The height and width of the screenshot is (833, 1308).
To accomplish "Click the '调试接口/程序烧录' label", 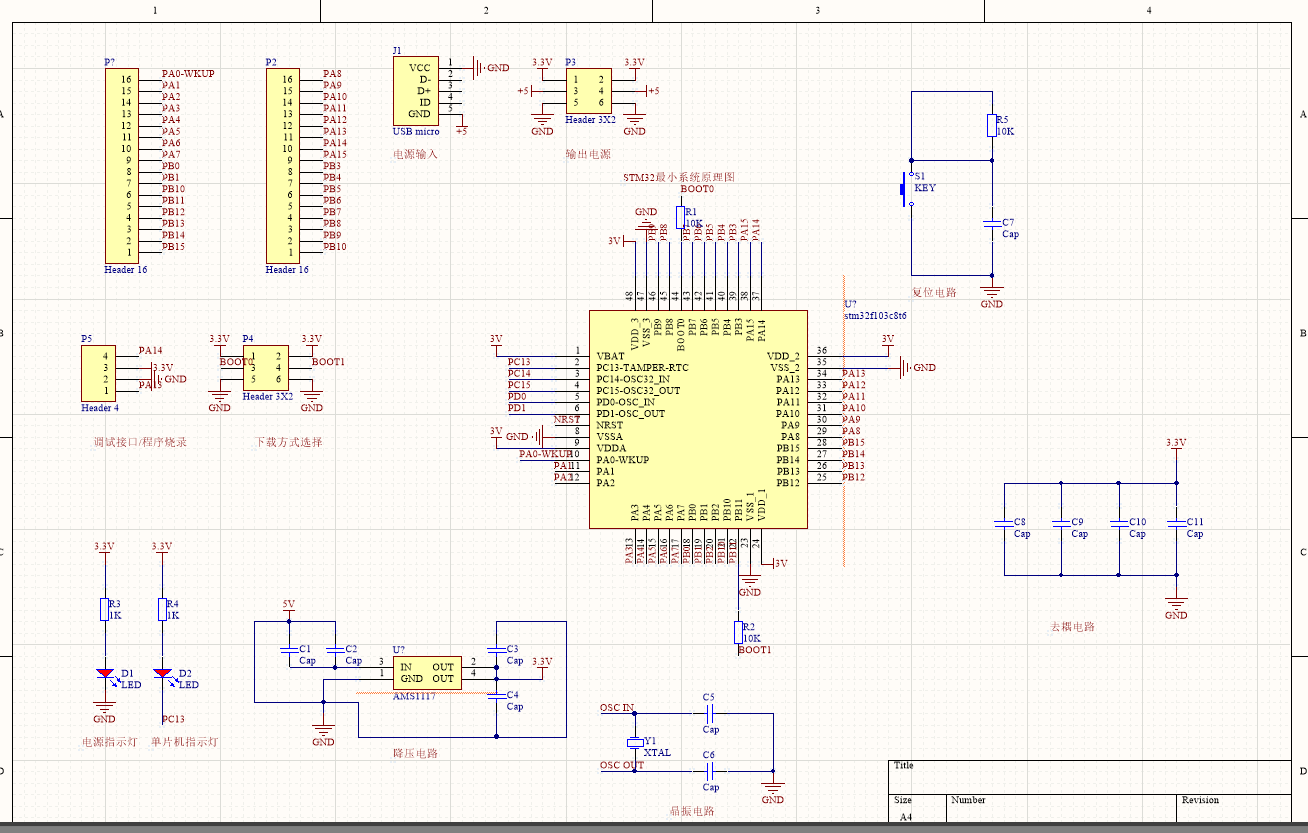I will pyautogui.click(x=140, y=442).
